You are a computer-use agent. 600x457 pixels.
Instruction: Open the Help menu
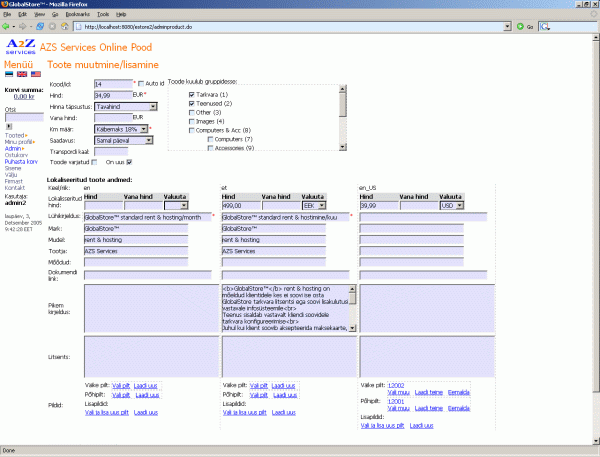point(121,14)
